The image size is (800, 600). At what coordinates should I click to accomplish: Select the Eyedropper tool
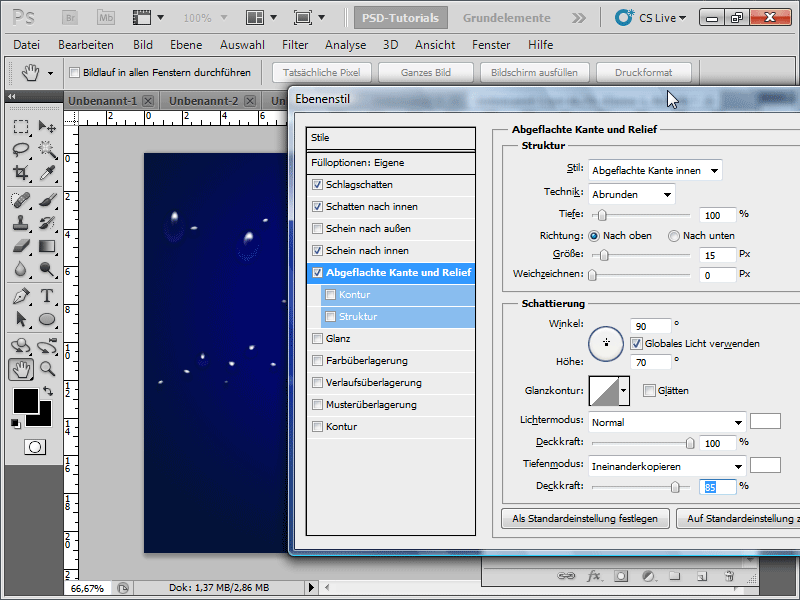(47, 173)
